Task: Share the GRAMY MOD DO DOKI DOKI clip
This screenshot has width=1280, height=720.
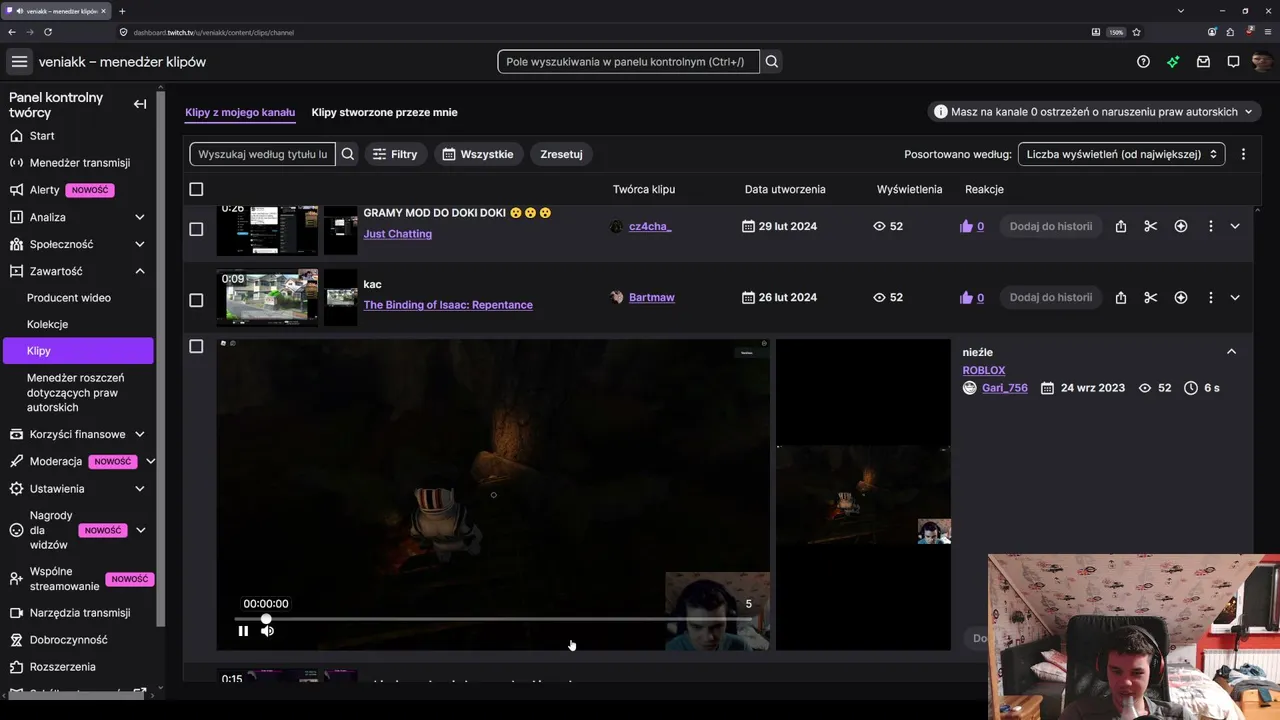Action: [1121, 226]
